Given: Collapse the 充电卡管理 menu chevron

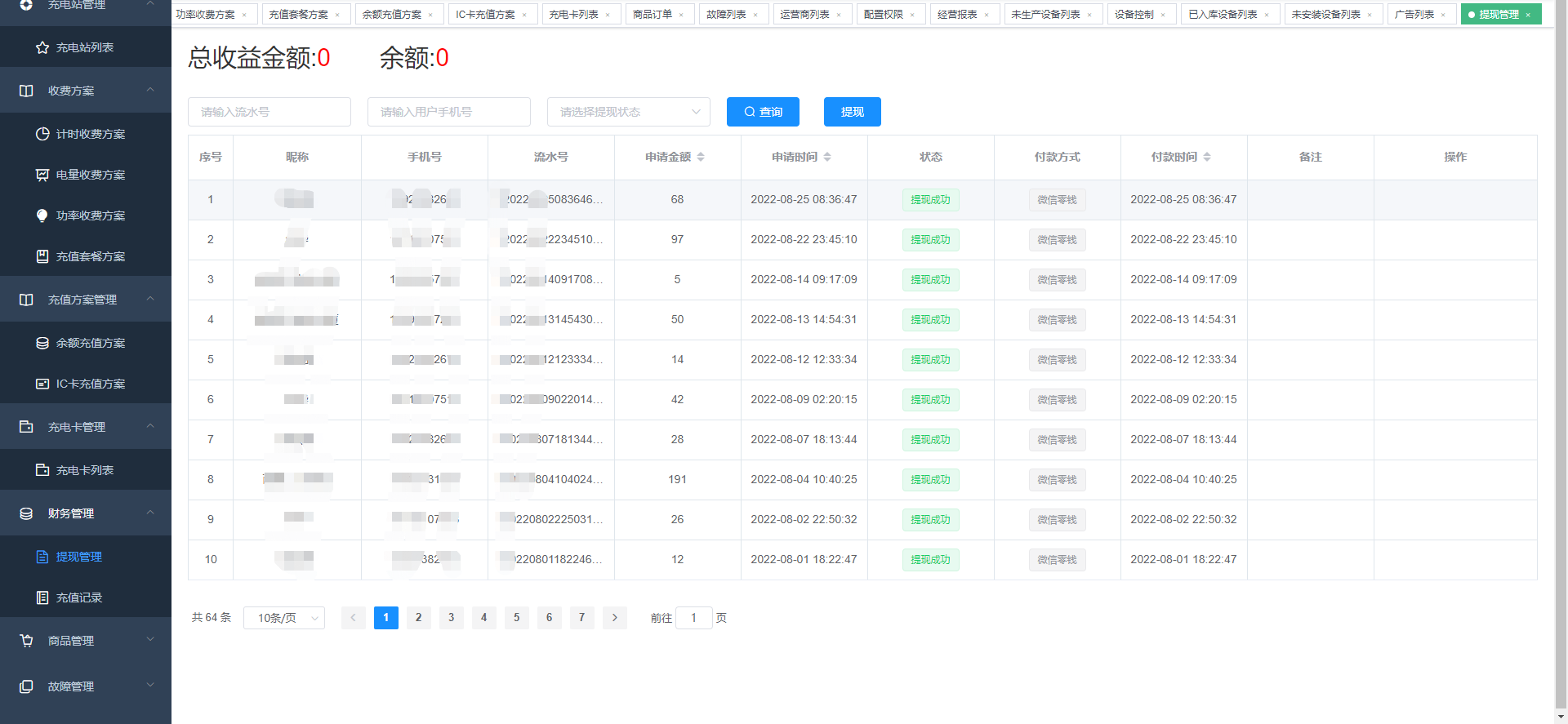Looking at the screenshot, I should (150, 425).
